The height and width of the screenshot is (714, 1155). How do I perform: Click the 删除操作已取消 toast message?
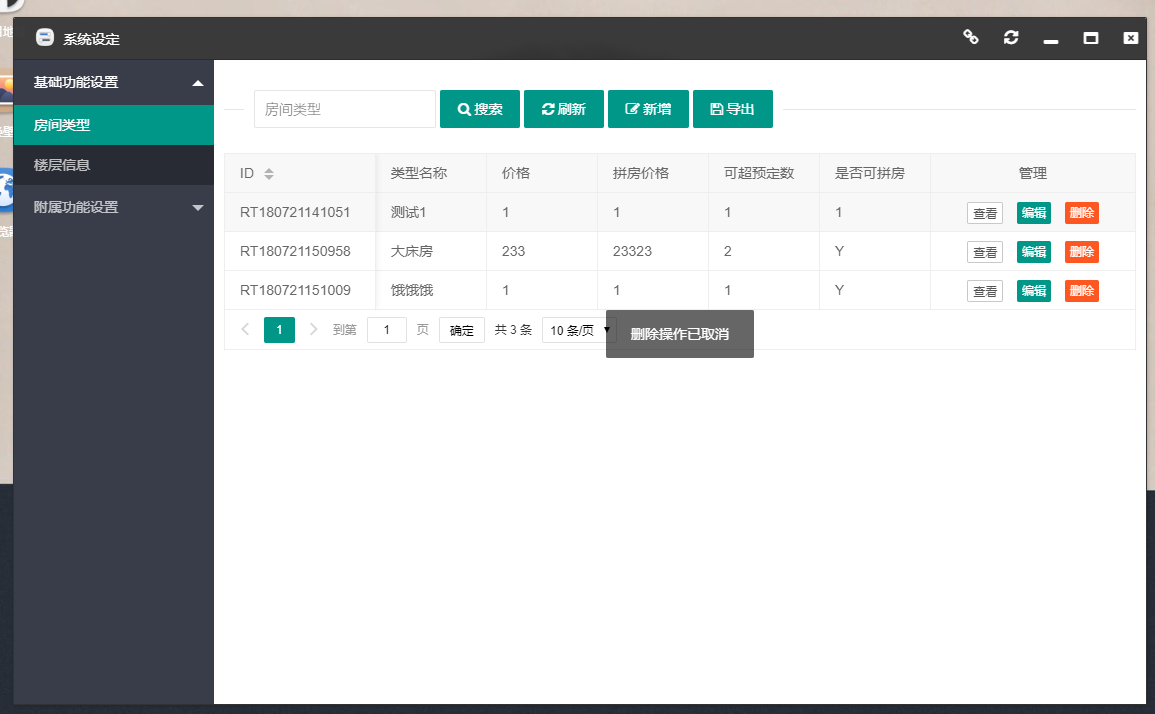tap(680, 334)
